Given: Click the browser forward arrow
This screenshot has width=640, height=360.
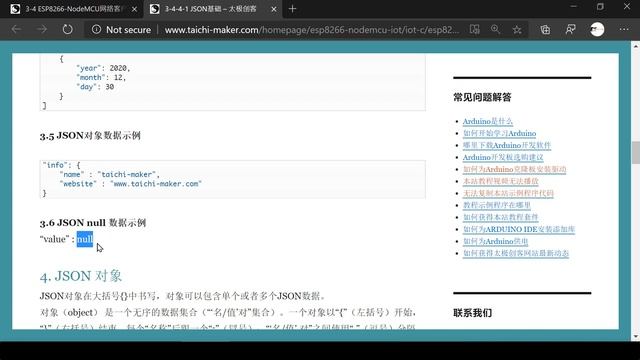Looking at the screenshot, I should [42, 29].
